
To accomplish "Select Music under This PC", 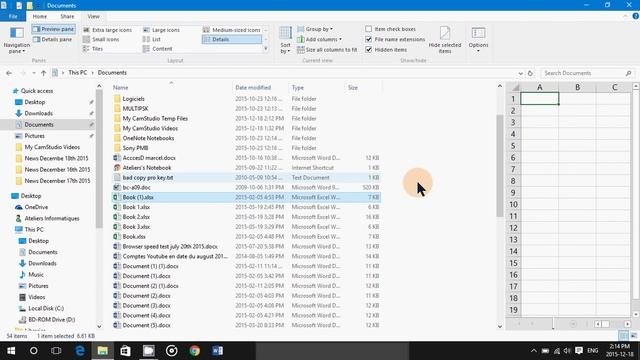I will click(x=36, y=274).
